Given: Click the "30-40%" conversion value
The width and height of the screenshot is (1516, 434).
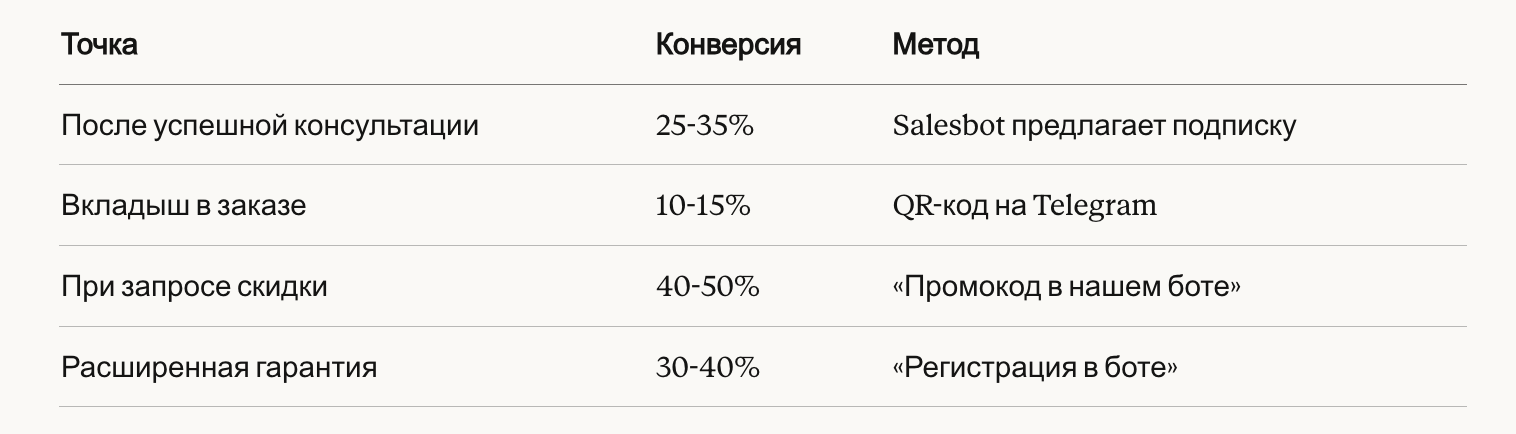Looking at the screenshot, I should 707,367.
